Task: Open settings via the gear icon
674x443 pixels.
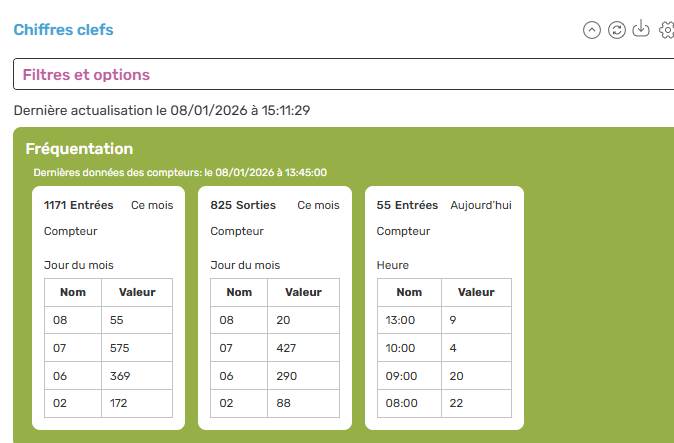Action: [x=666, y=30]
